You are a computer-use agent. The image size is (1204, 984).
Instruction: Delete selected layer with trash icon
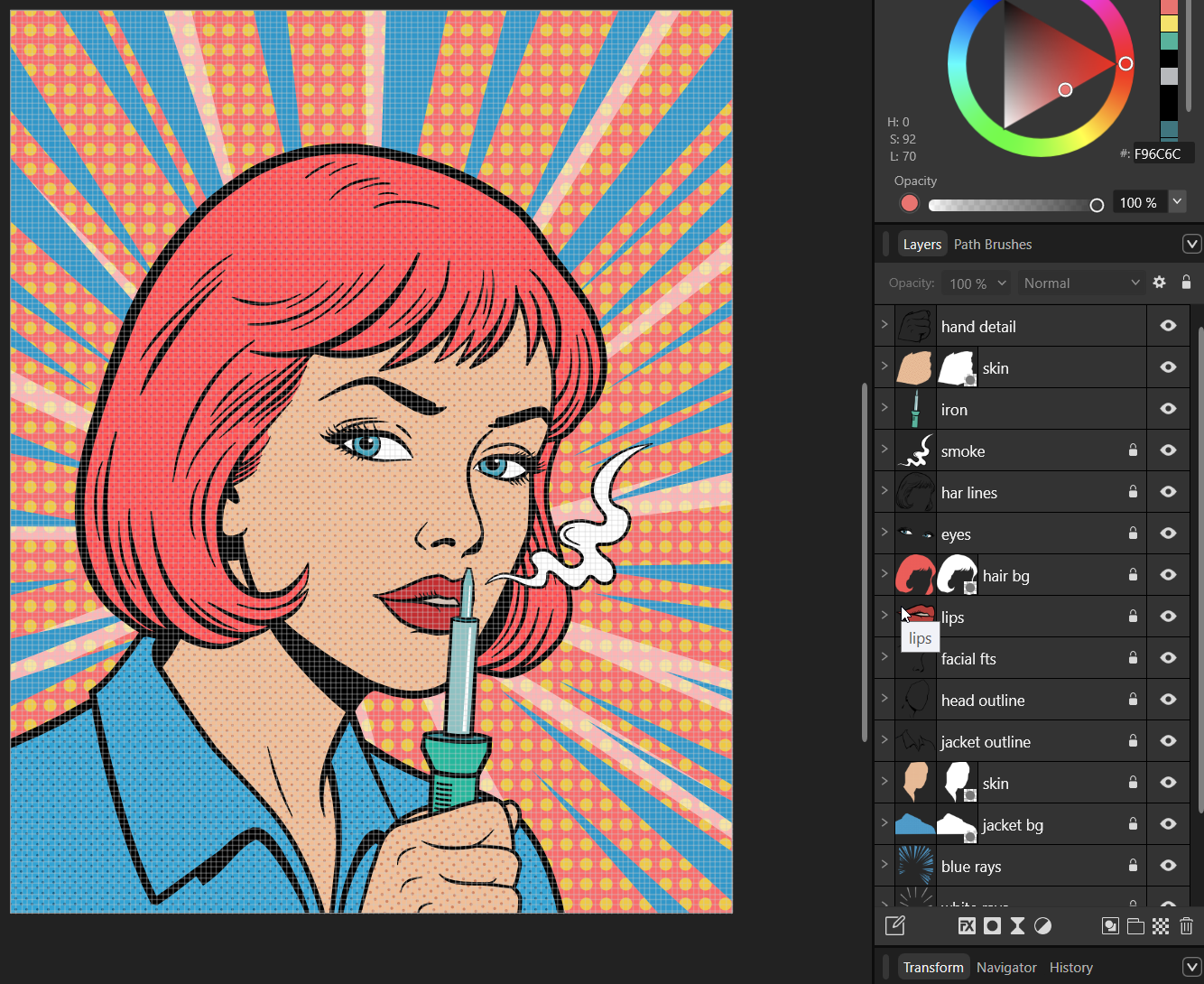tap(1186, 926)
